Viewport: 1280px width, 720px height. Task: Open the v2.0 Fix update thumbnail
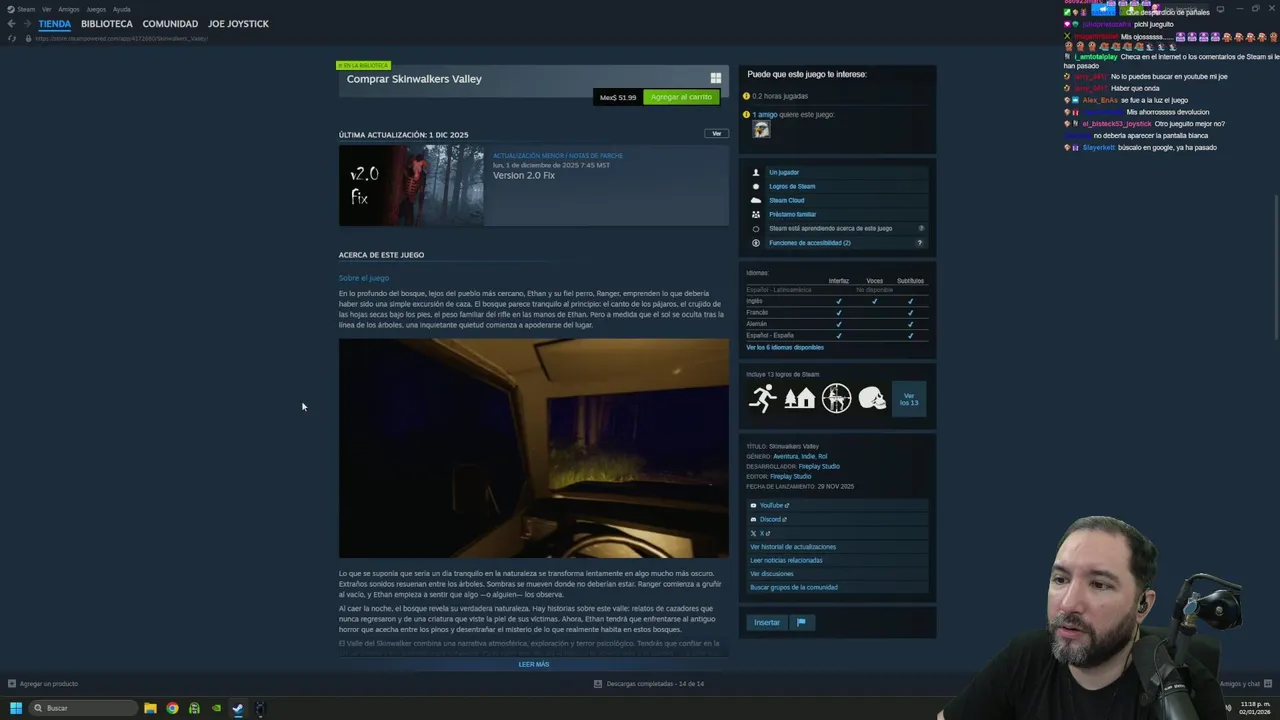click(411, 186)
